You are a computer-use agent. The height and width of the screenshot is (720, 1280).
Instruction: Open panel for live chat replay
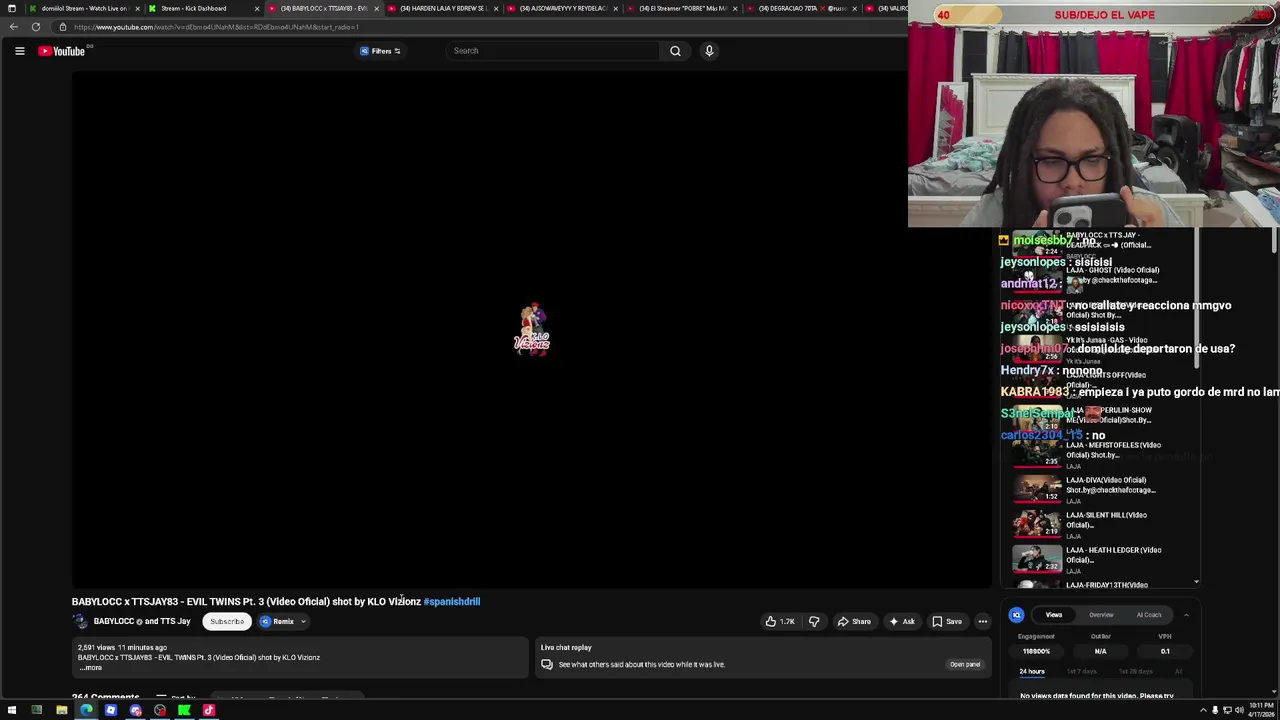click(x=965, y=664)
